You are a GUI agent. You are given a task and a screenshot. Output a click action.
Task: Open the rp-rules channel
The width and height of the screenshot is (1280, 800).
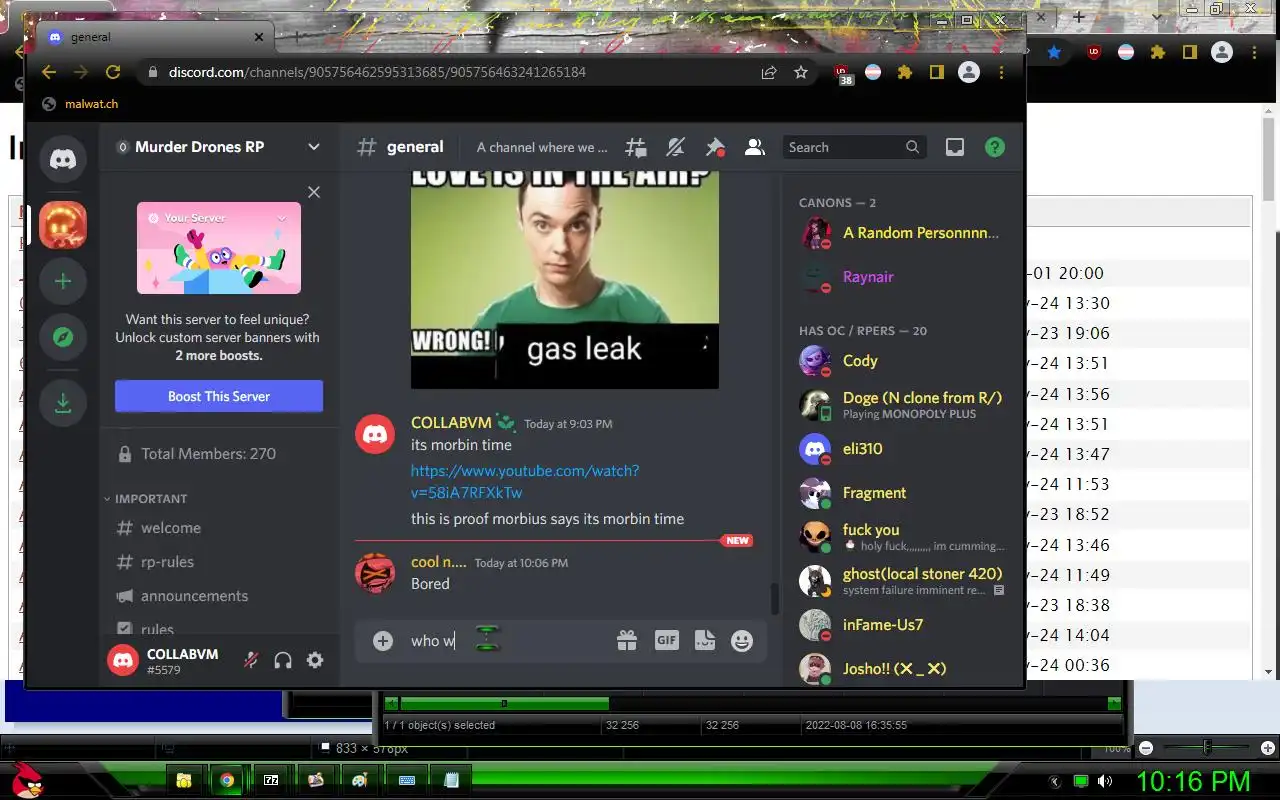pos(219,562)
